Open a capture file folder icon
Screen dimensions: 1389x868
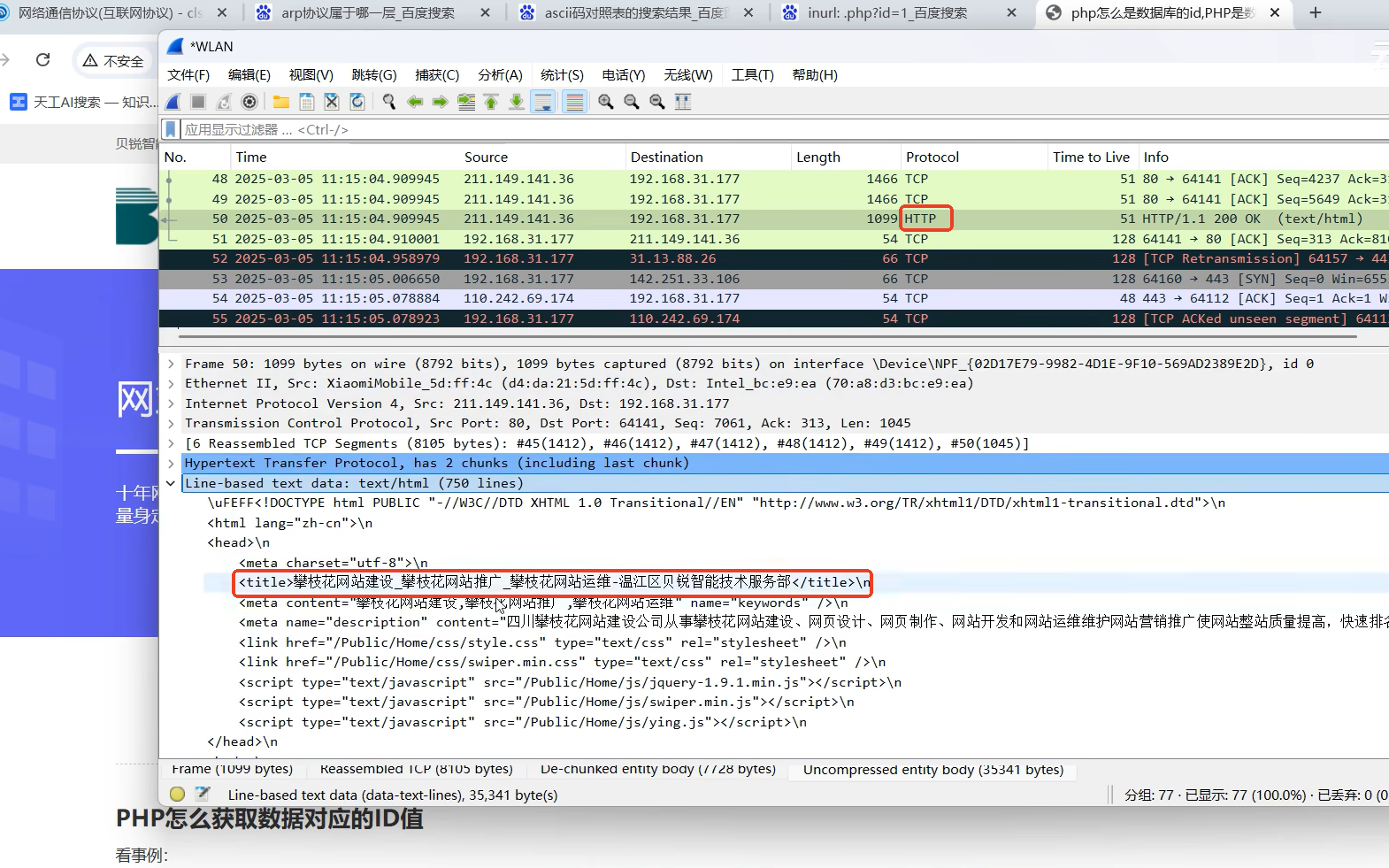click(281, 102)
